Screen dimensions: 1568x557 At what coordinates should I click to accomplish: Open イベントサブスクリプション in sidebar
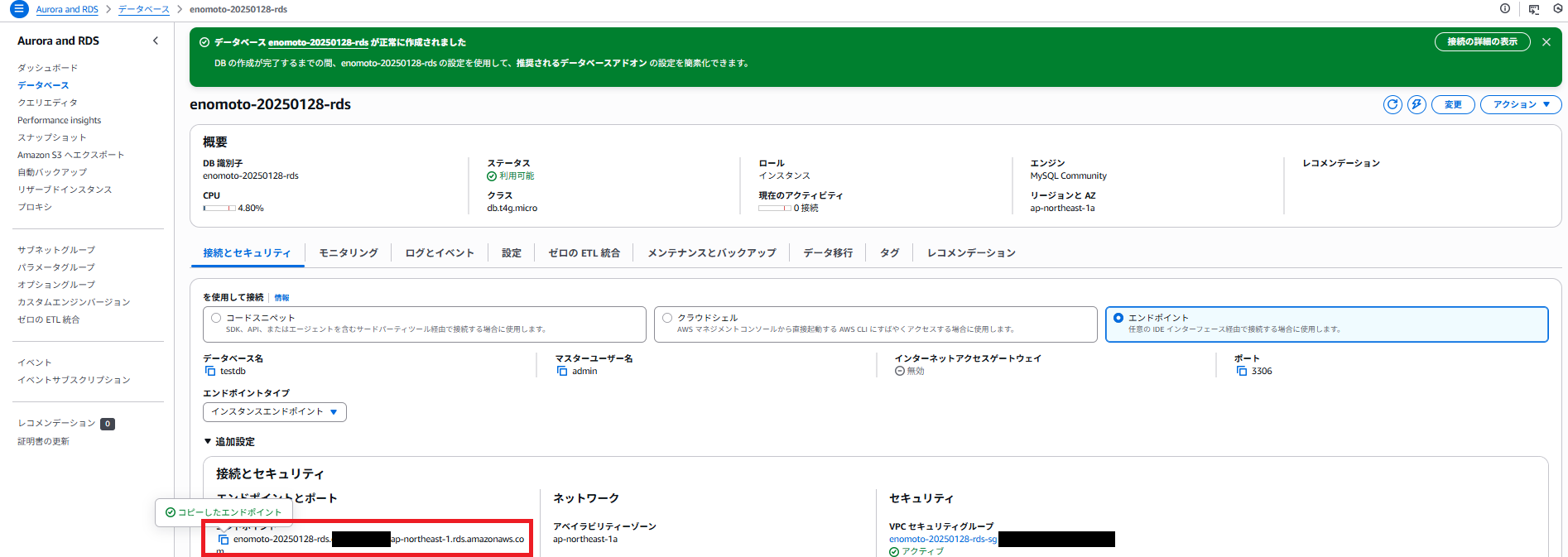point(74,380)
